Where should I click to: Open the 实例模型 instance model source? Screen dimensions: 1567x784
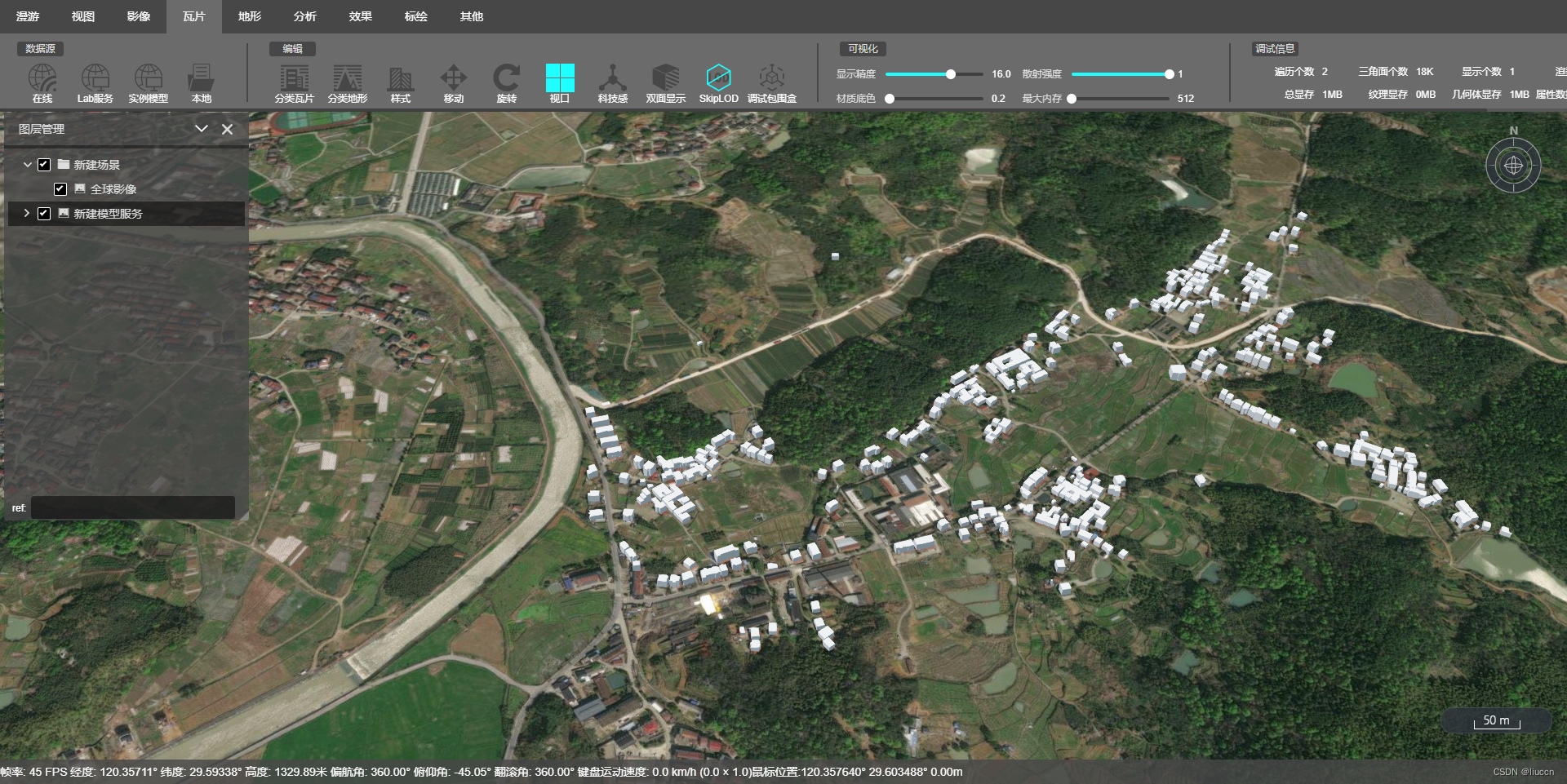point(149,83)
